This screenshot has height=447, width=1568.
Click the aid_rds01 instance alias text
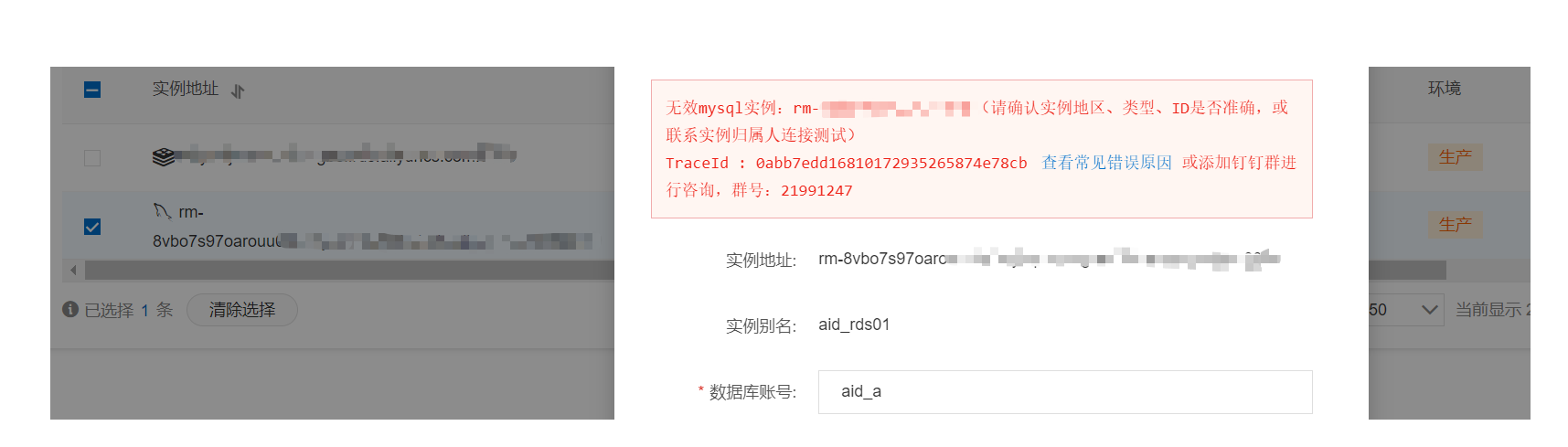coord(854,325)
